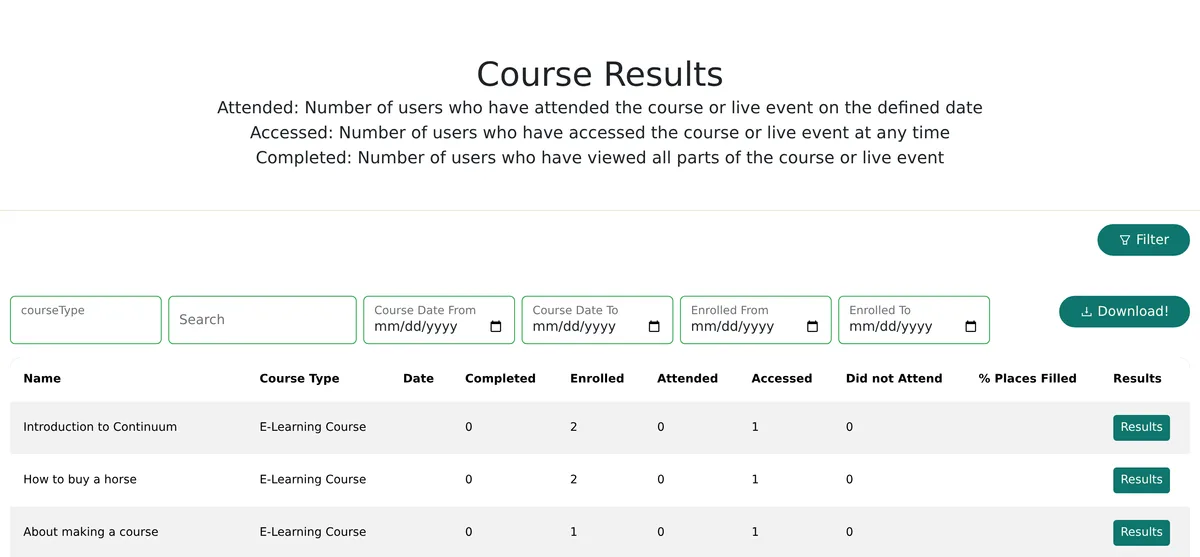
Task: Click the Filter button
Action: coord(1143,240)
